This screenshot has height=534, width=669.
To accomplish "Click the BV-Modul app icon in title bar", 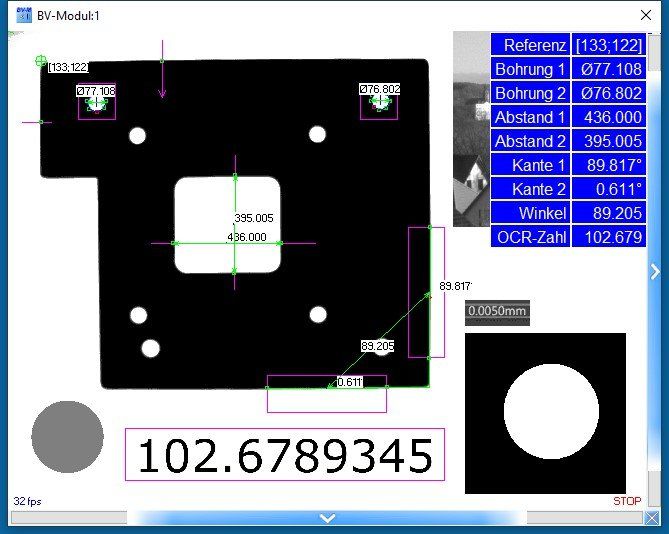I will [24, 16].
